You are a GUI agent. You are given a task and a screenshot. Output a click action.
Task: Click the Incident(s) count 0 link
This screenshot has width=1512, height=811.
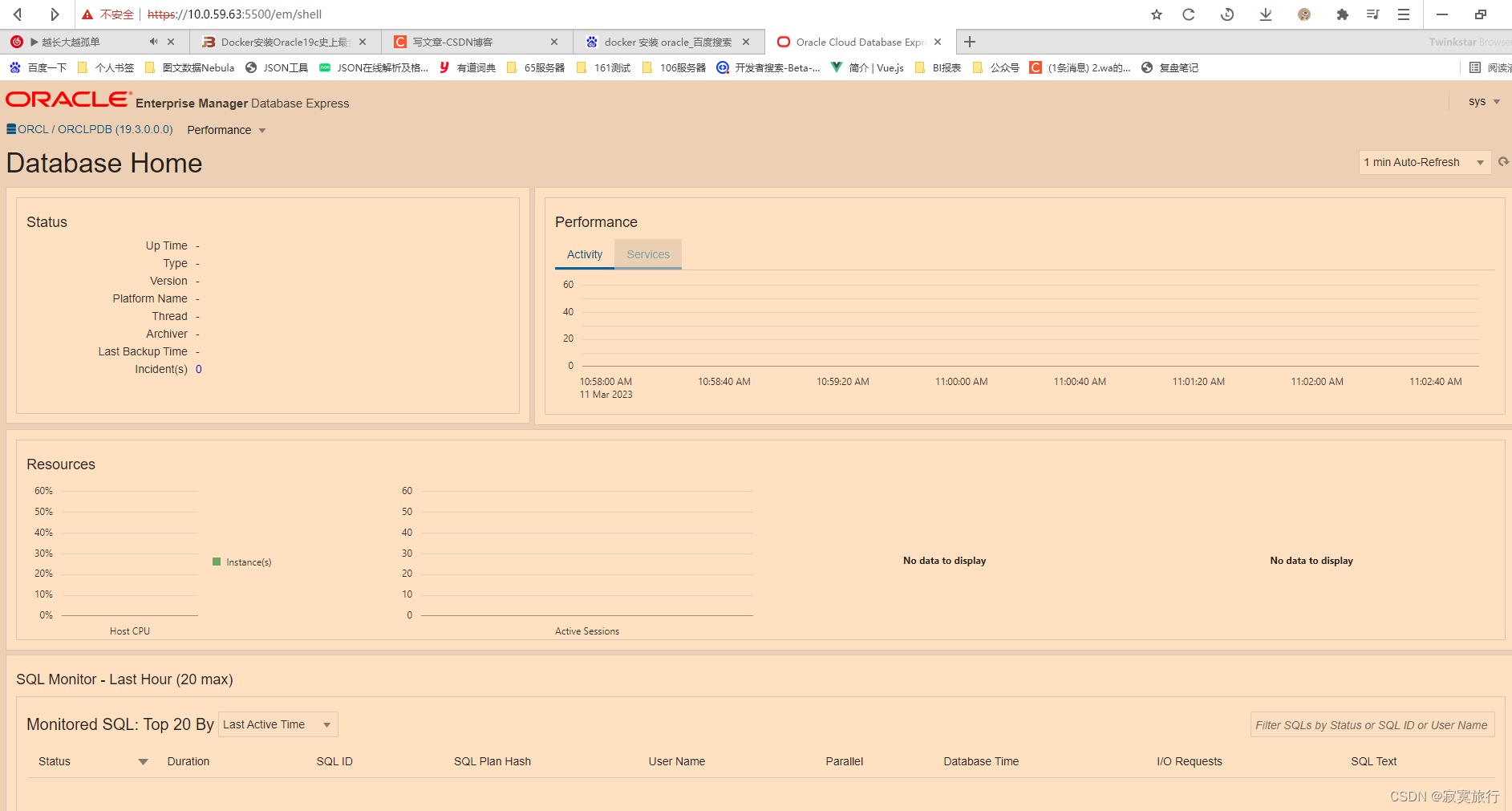(199, 369)
